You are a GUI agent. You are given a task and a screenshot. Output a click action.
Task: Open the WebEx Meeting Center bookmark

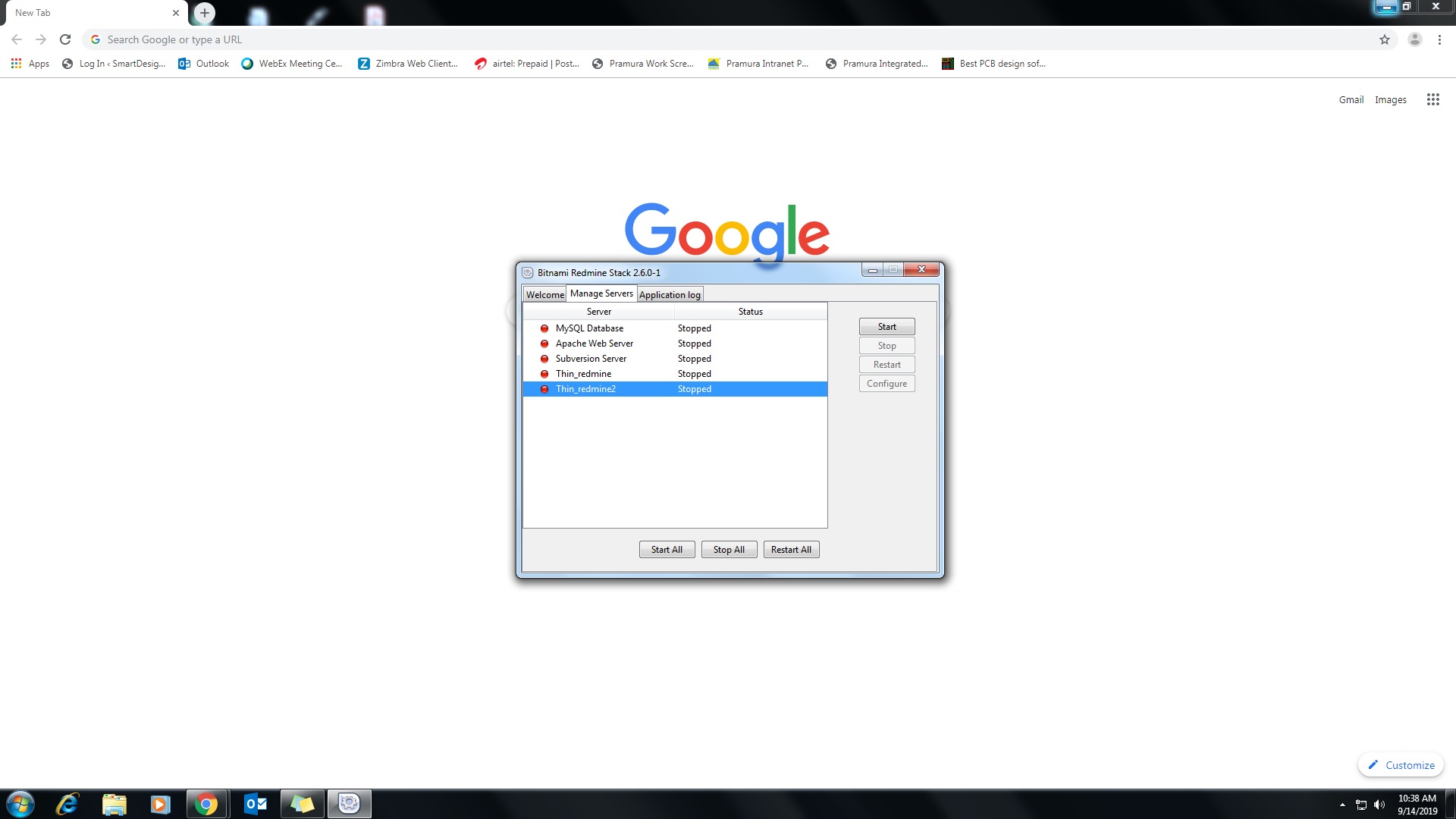[292, 64]
